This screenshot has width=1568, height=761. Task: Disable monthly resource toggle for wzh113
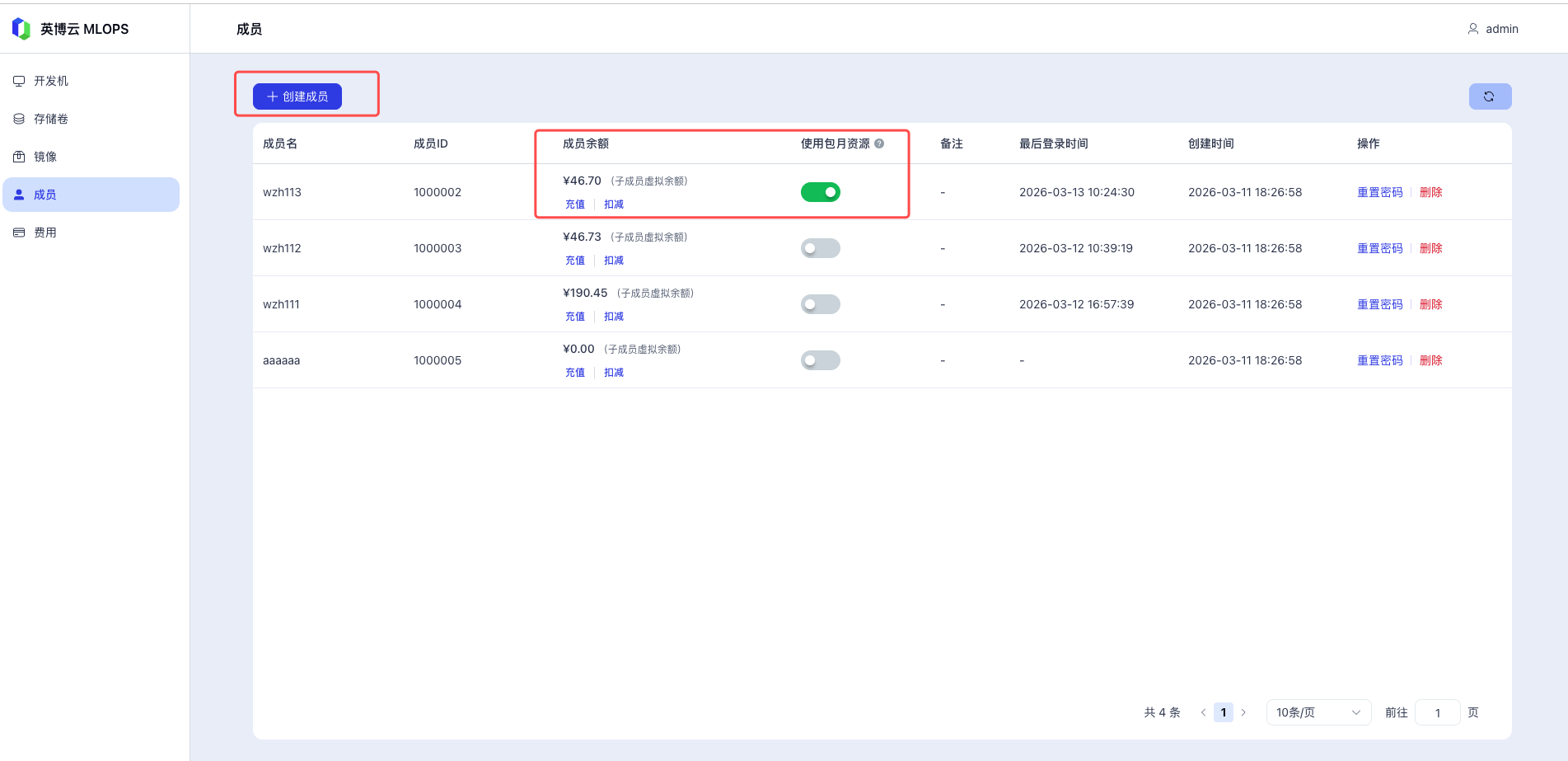pos(820,192)
